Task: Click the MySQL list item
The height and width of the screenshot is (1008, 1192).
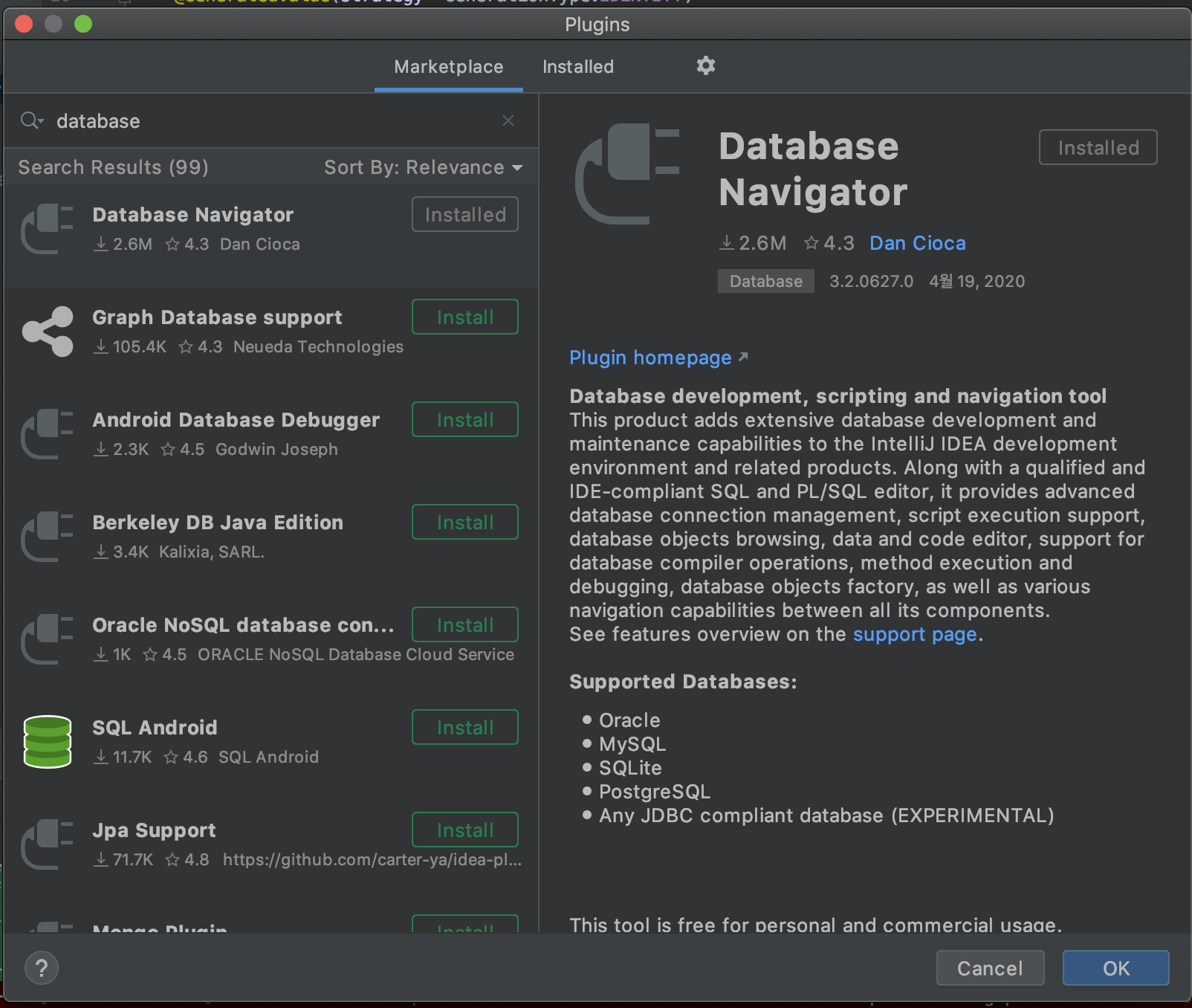Action: (632, 744)
